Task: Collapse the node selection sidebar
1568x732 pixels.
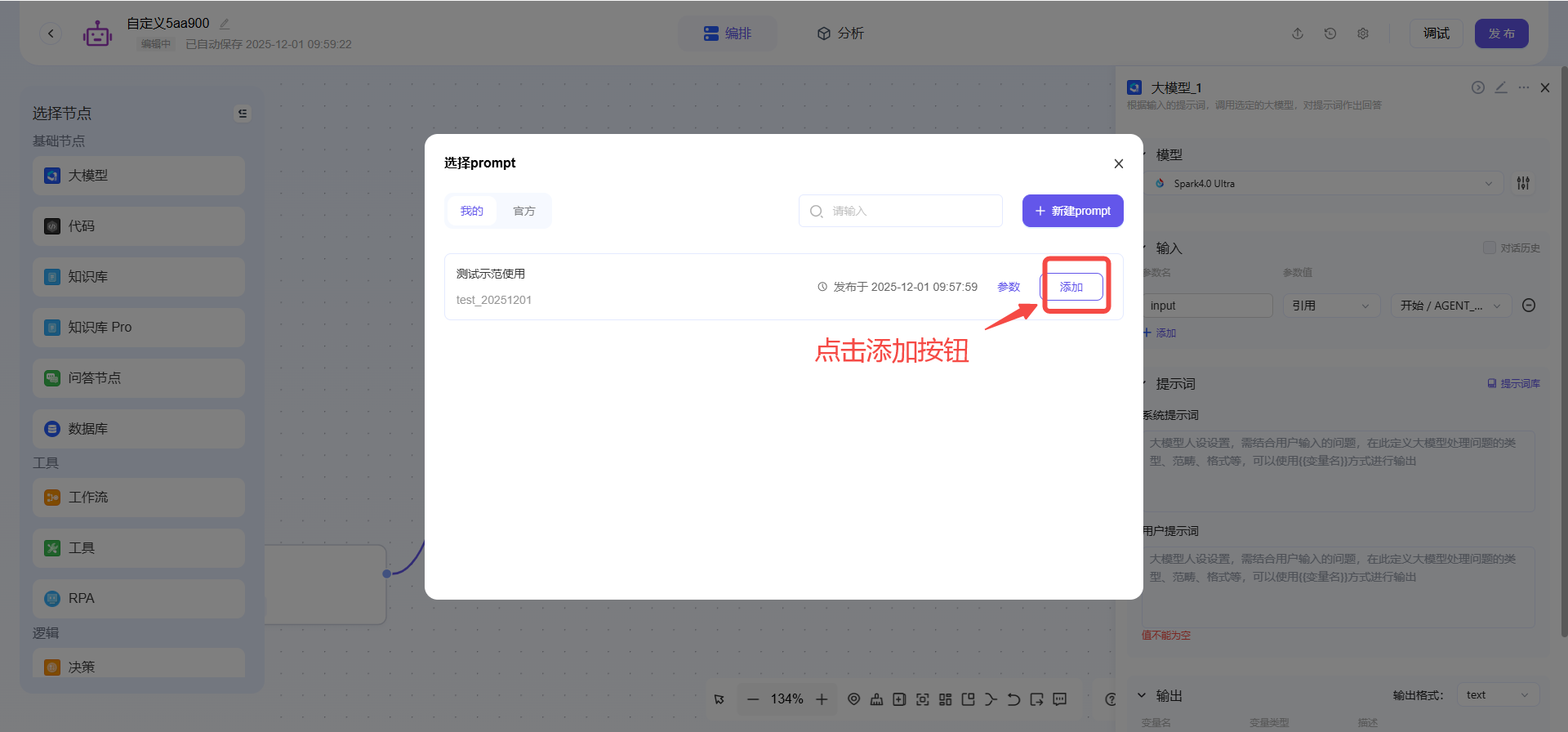Action: pos(243,114)
